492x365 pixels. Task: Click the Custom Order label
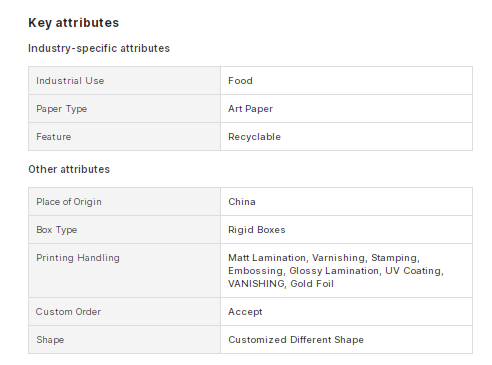coord(68,312)
